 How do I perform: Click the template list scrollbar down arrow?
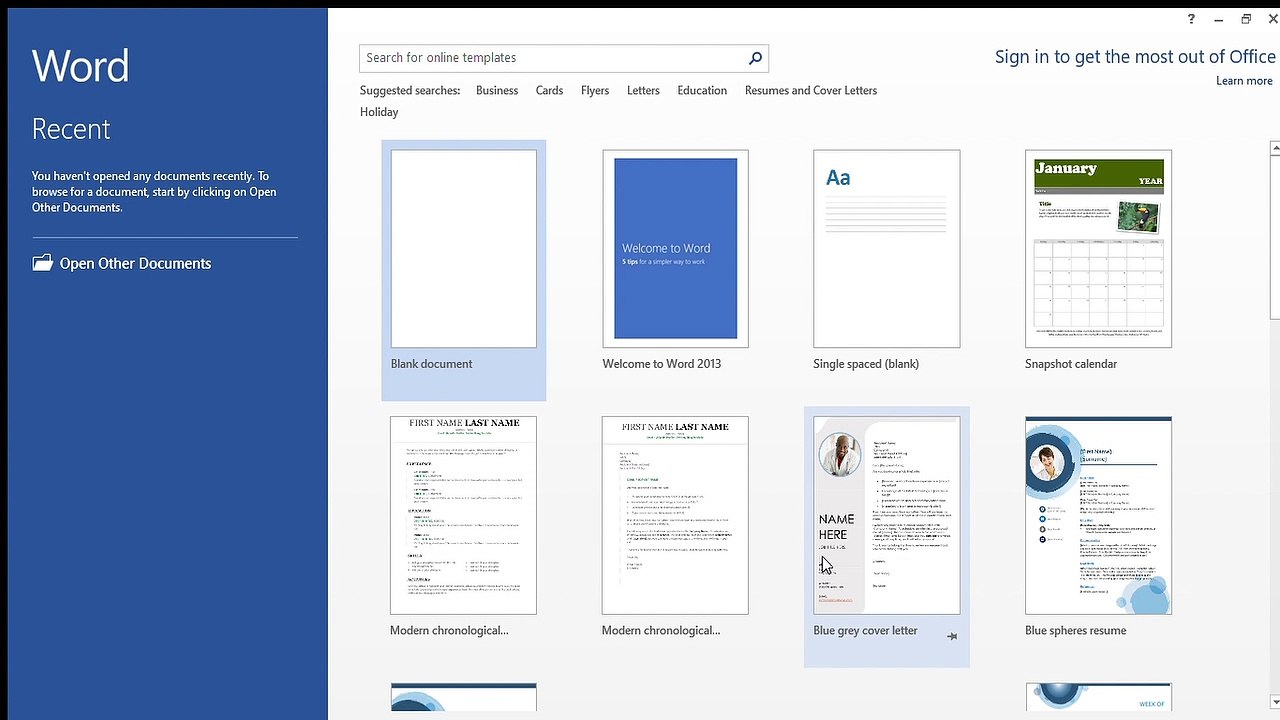point(1275,701)
